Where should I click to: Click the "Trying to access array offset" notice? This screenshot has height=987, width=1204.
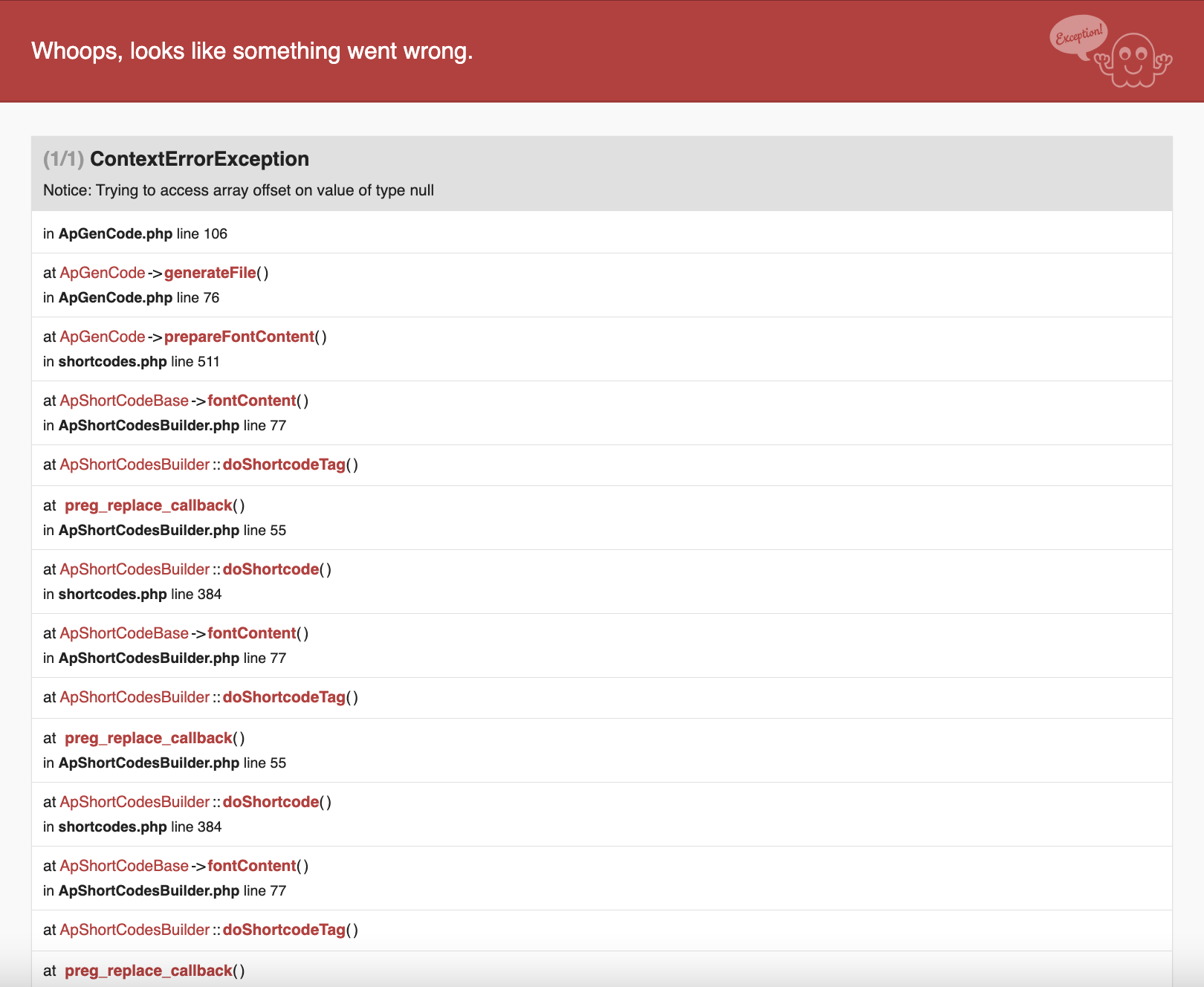239,190
